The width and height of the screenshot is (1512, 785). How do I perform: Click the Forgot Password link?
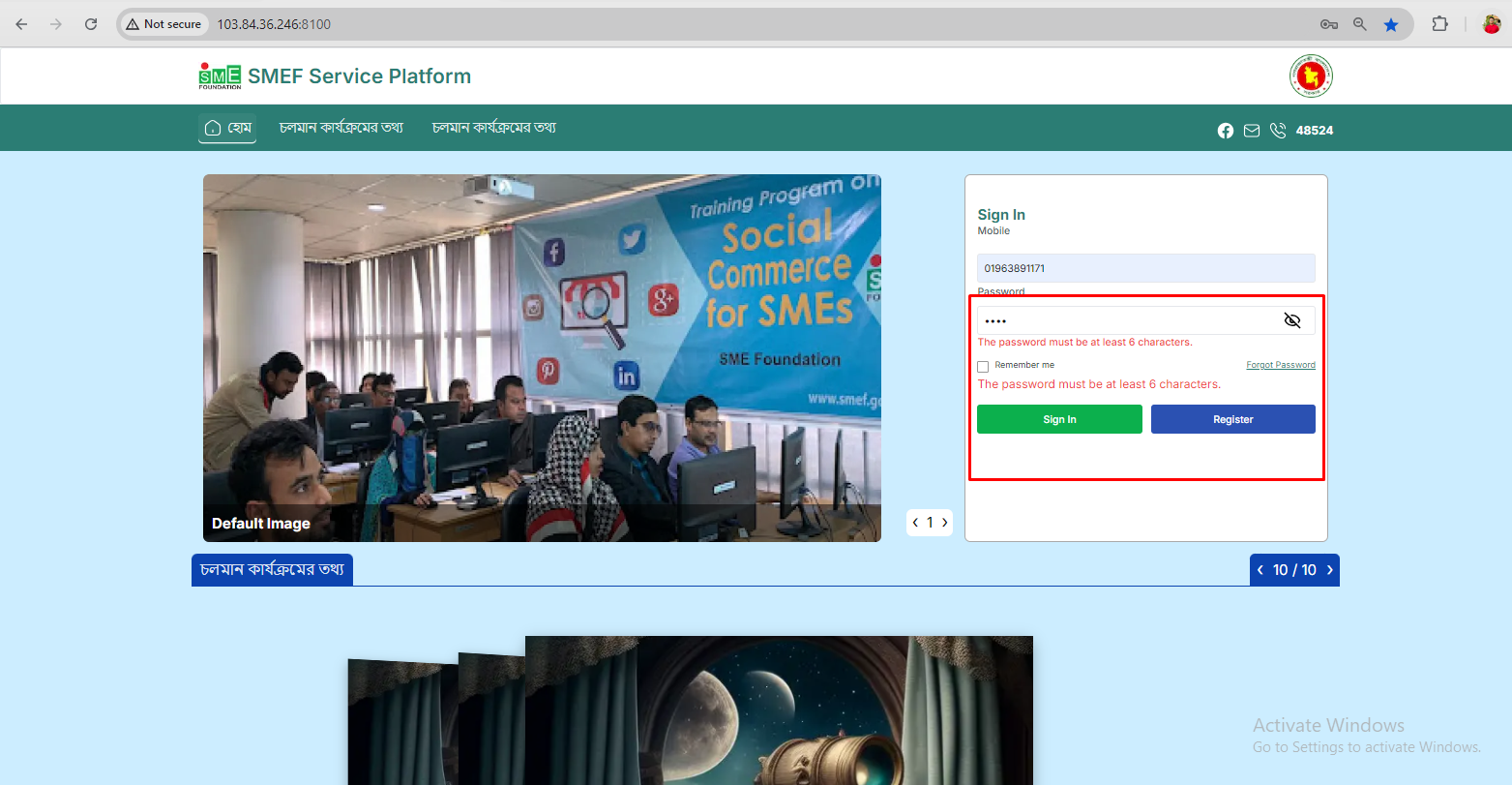click(1281, 365)
